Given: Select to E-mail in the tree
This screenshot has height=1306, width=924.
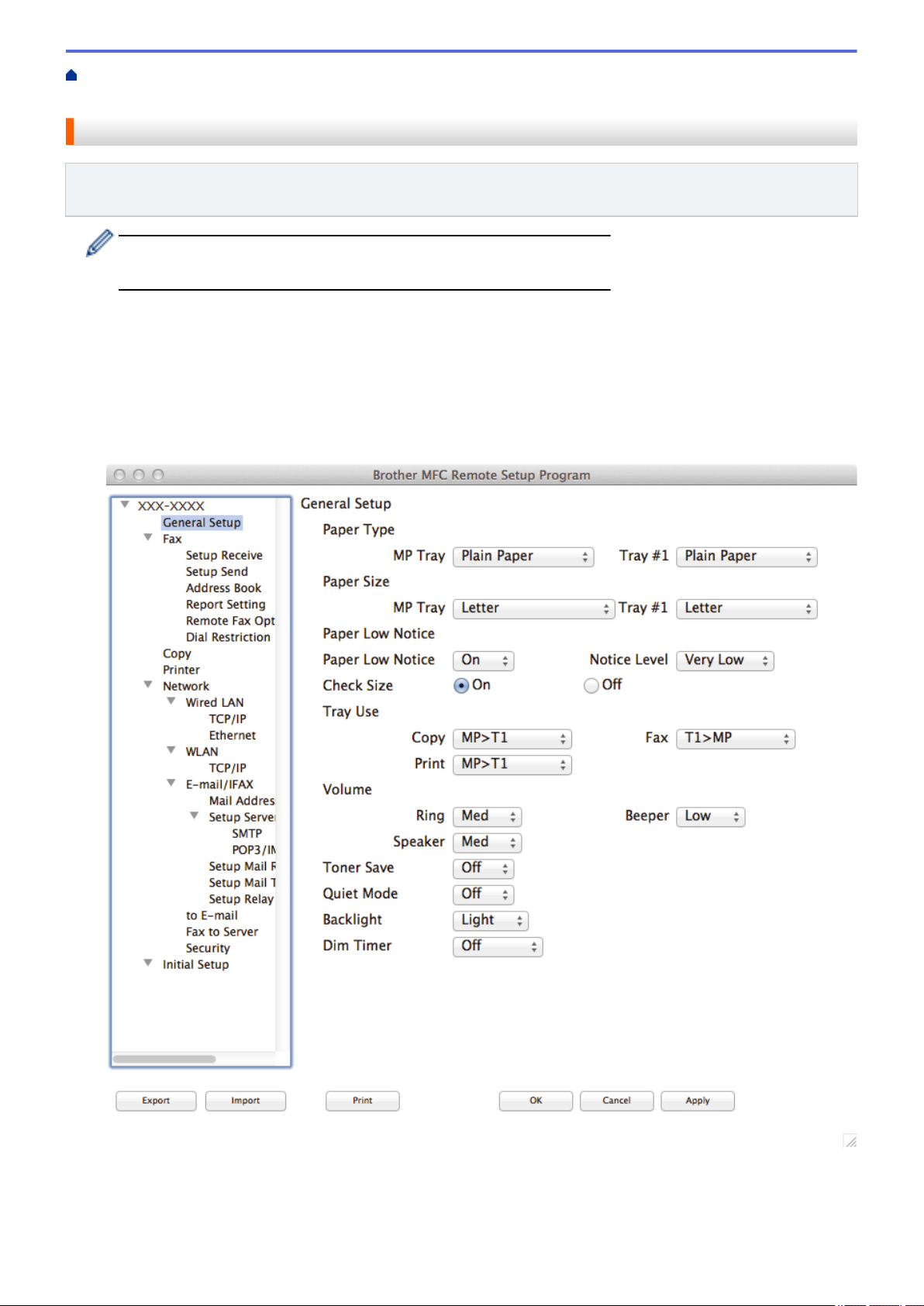Looking at the screenshot, I should pyautogui.click(x=212, y=915).
